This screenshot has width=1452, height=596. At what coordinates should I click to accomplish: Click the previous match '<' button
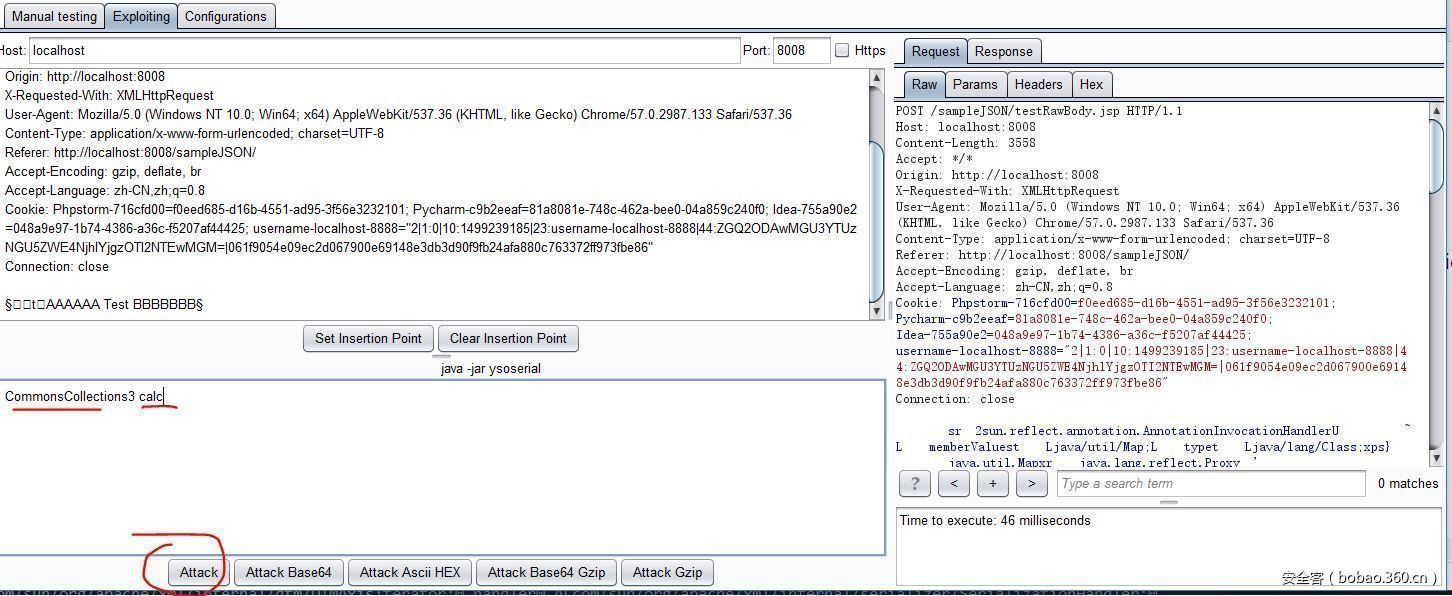pyautogui.click(x=954, y=484)
